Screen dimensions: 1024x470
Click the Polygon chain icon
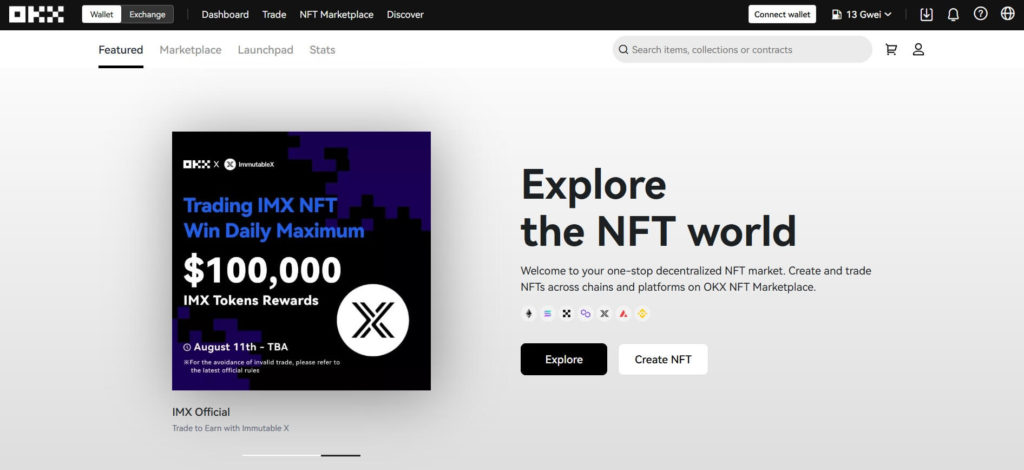click(585, 314)
